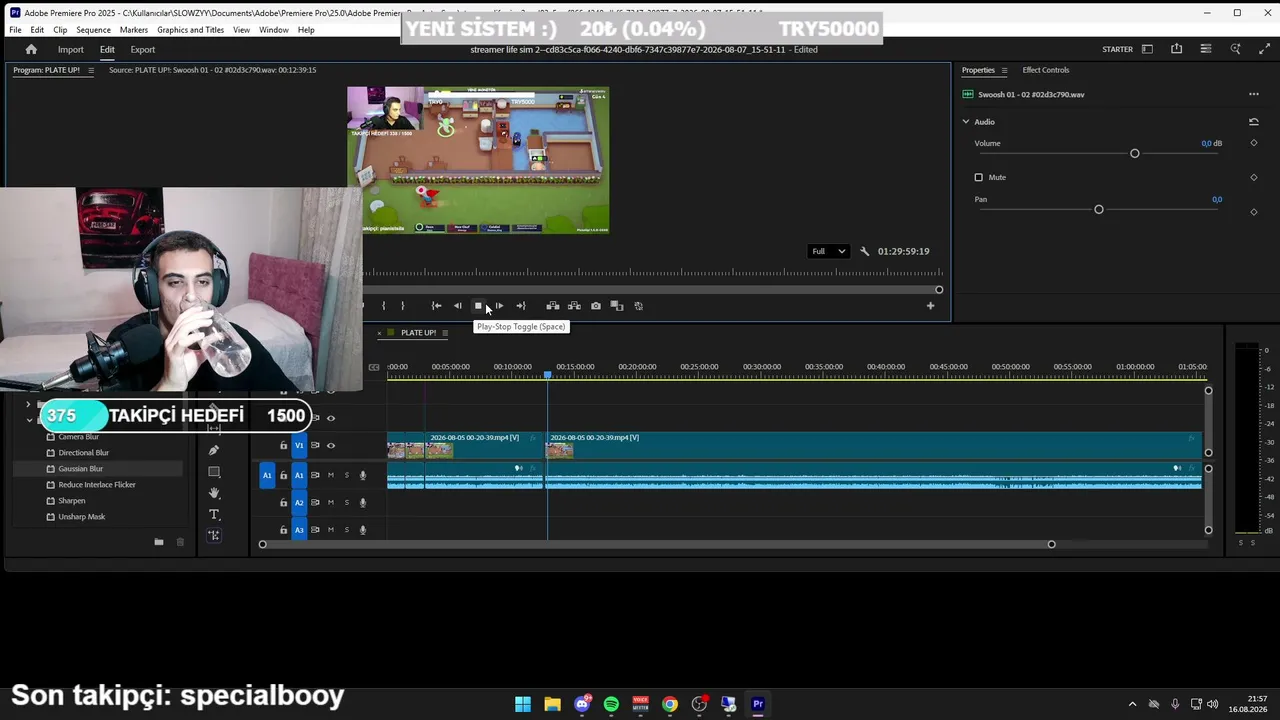This screenshot has height=720, width=1280.
Task: Jump to the Out point
Action: tap(521, 306)
